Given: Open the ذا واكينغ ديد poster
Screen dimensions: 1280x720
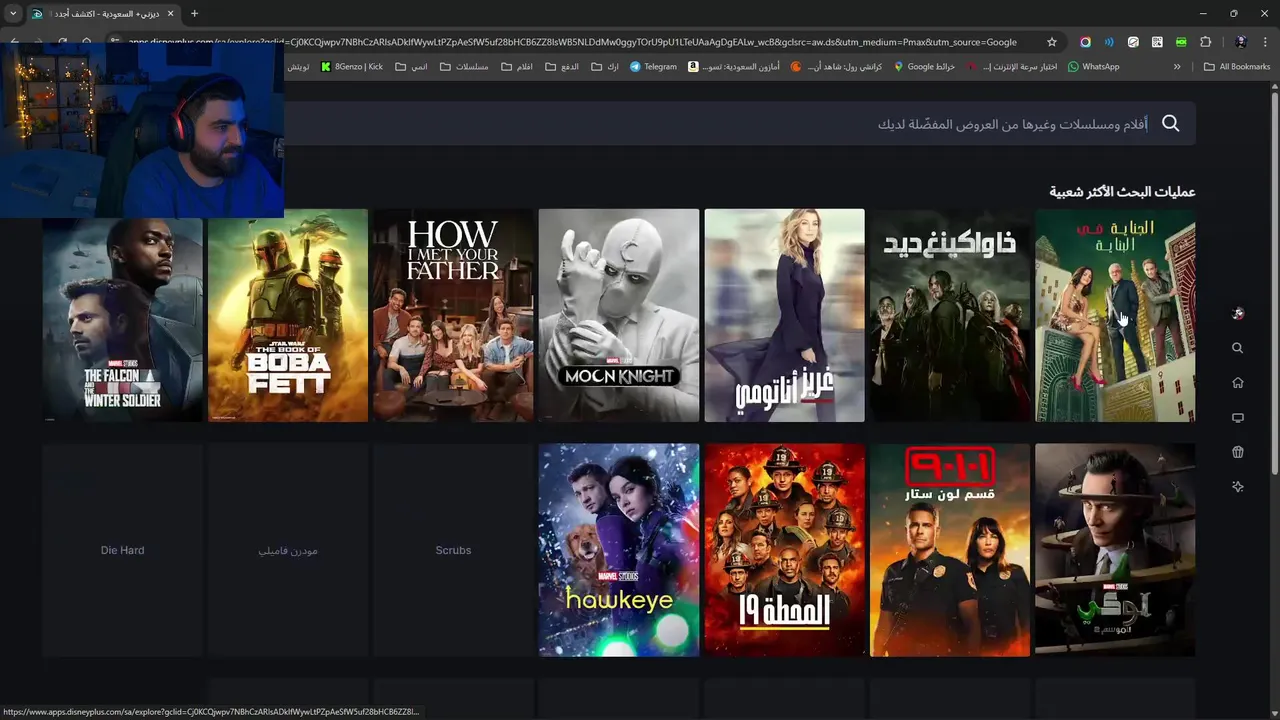Looking at the screenshot, I should 950,315.
